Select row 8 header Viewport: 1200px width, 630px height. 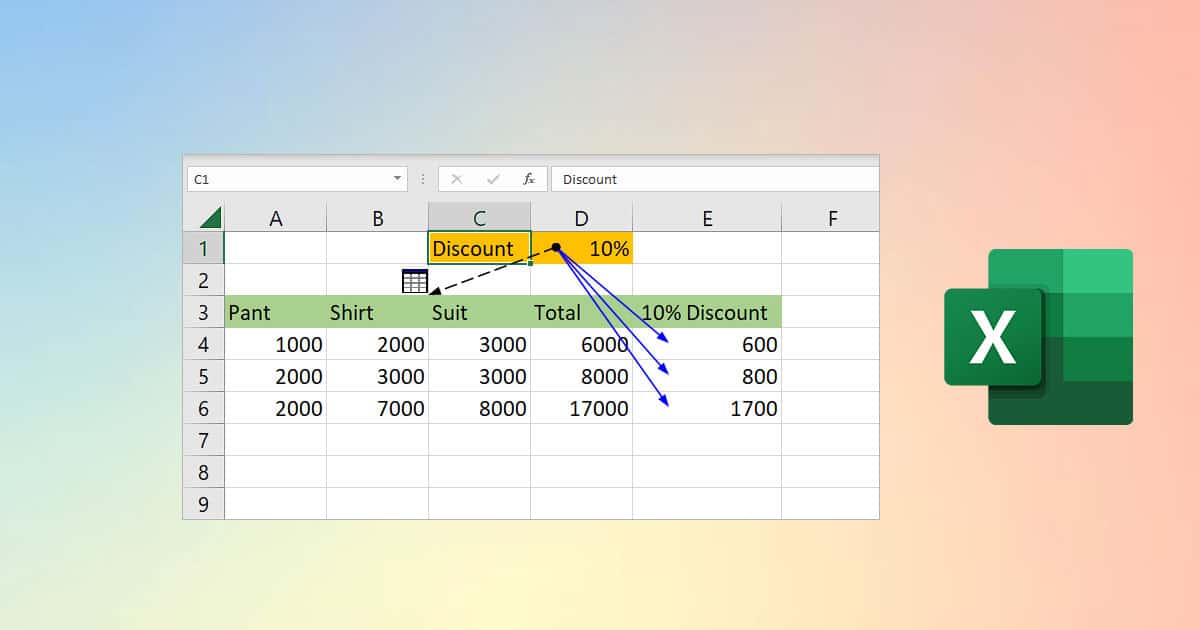tap(204, 472)
